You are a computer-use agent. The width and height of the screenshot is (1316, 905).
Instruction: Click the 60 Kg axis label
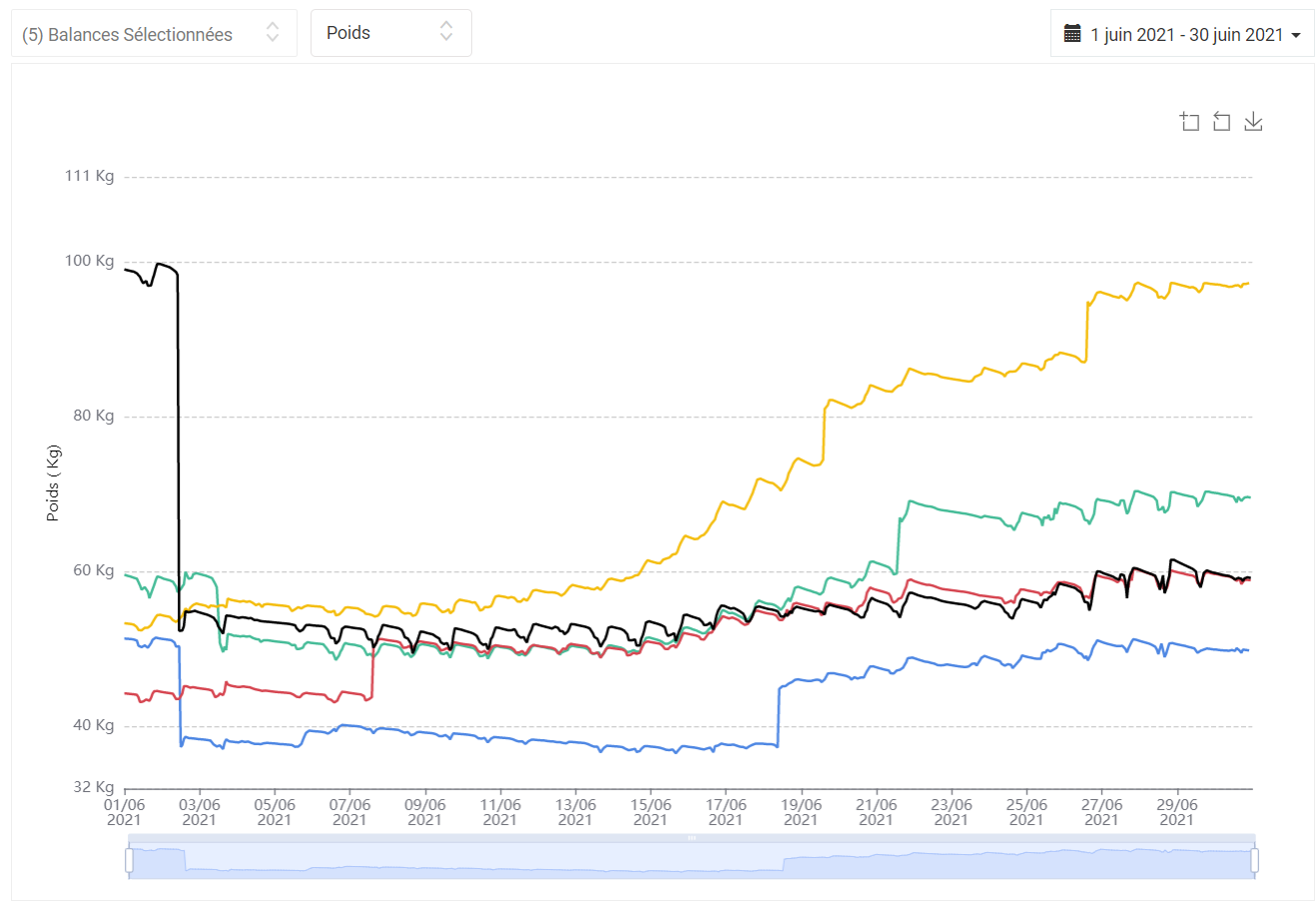click(94, 570)
